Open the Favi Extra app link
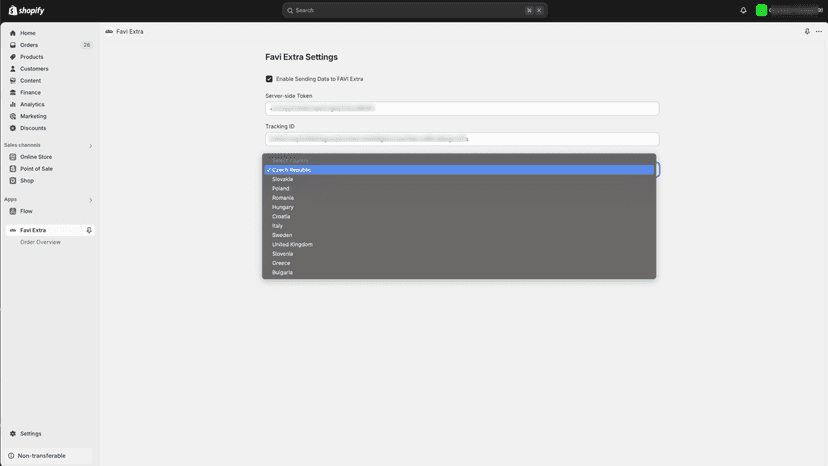Image resolution: width=828 pixels, height=466 pixels. 33,230
